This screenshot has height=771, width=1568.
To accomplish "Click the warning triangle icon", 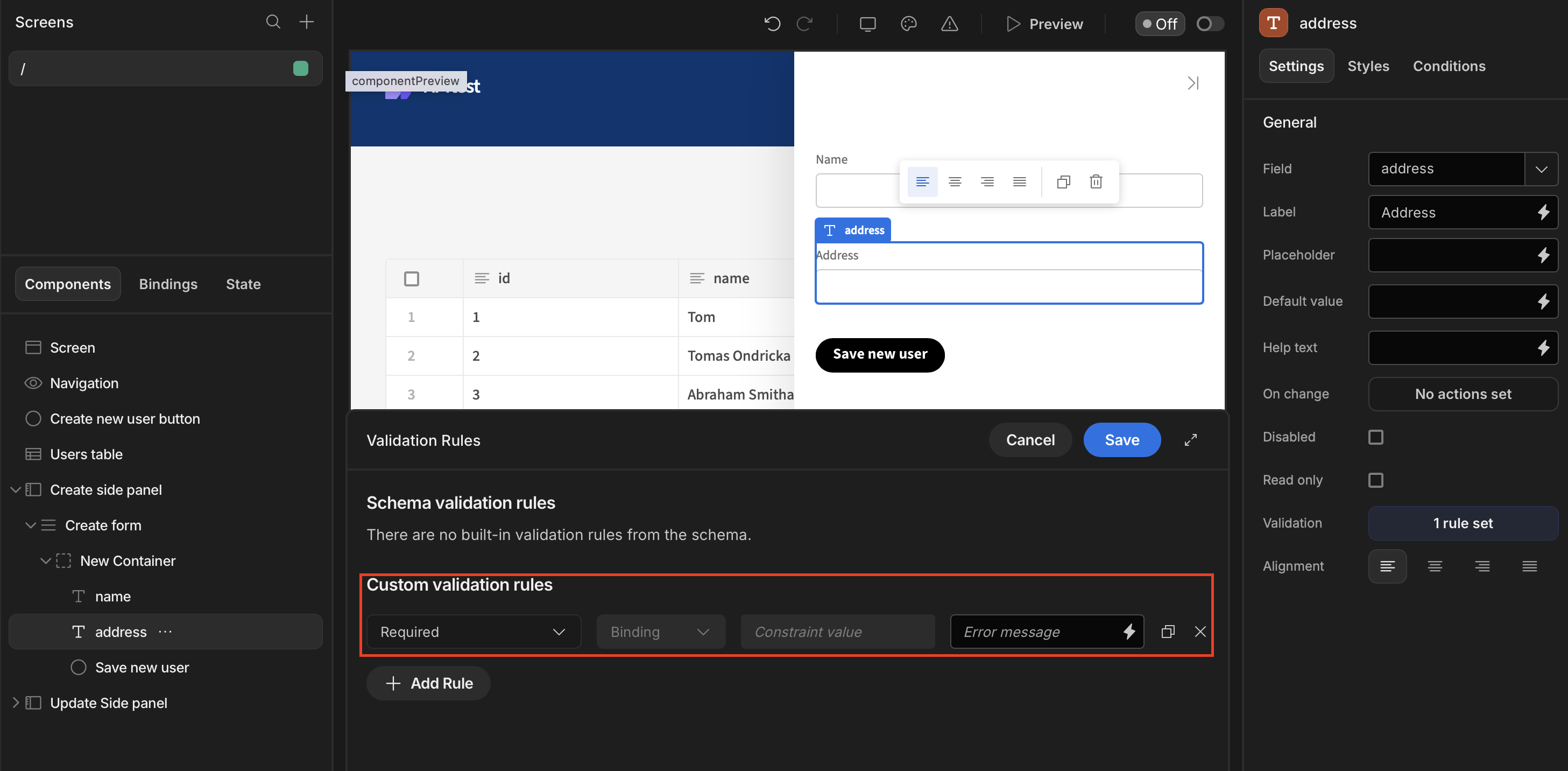I will (x=949, y=24).
